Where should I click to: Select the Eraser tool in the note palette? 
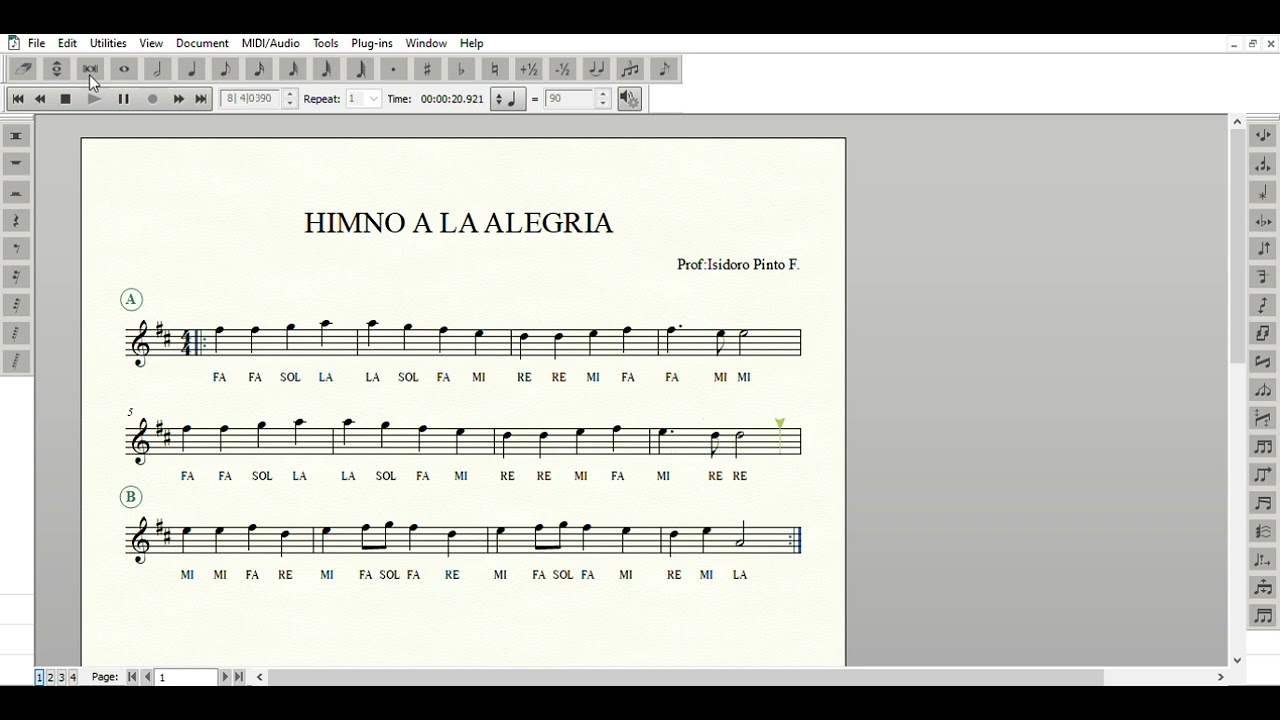click(23, 69)
